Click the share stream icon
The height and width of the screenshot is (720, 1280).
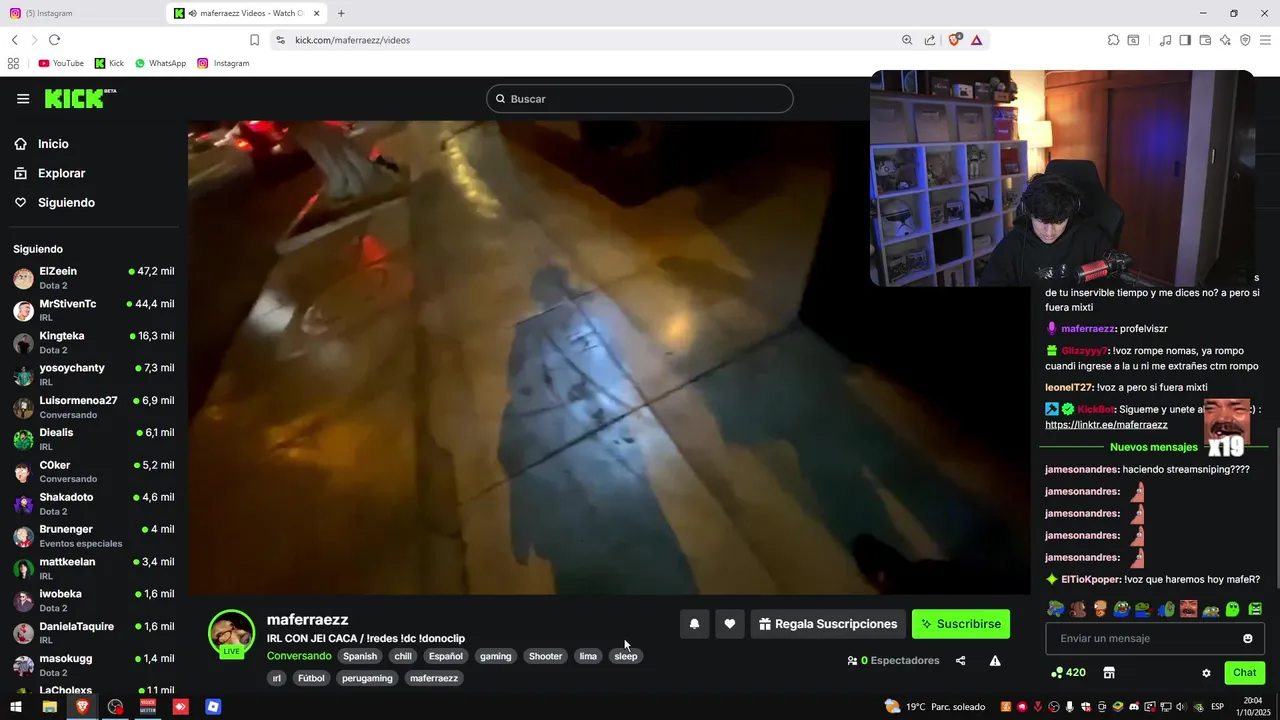(x=961, y=661)
